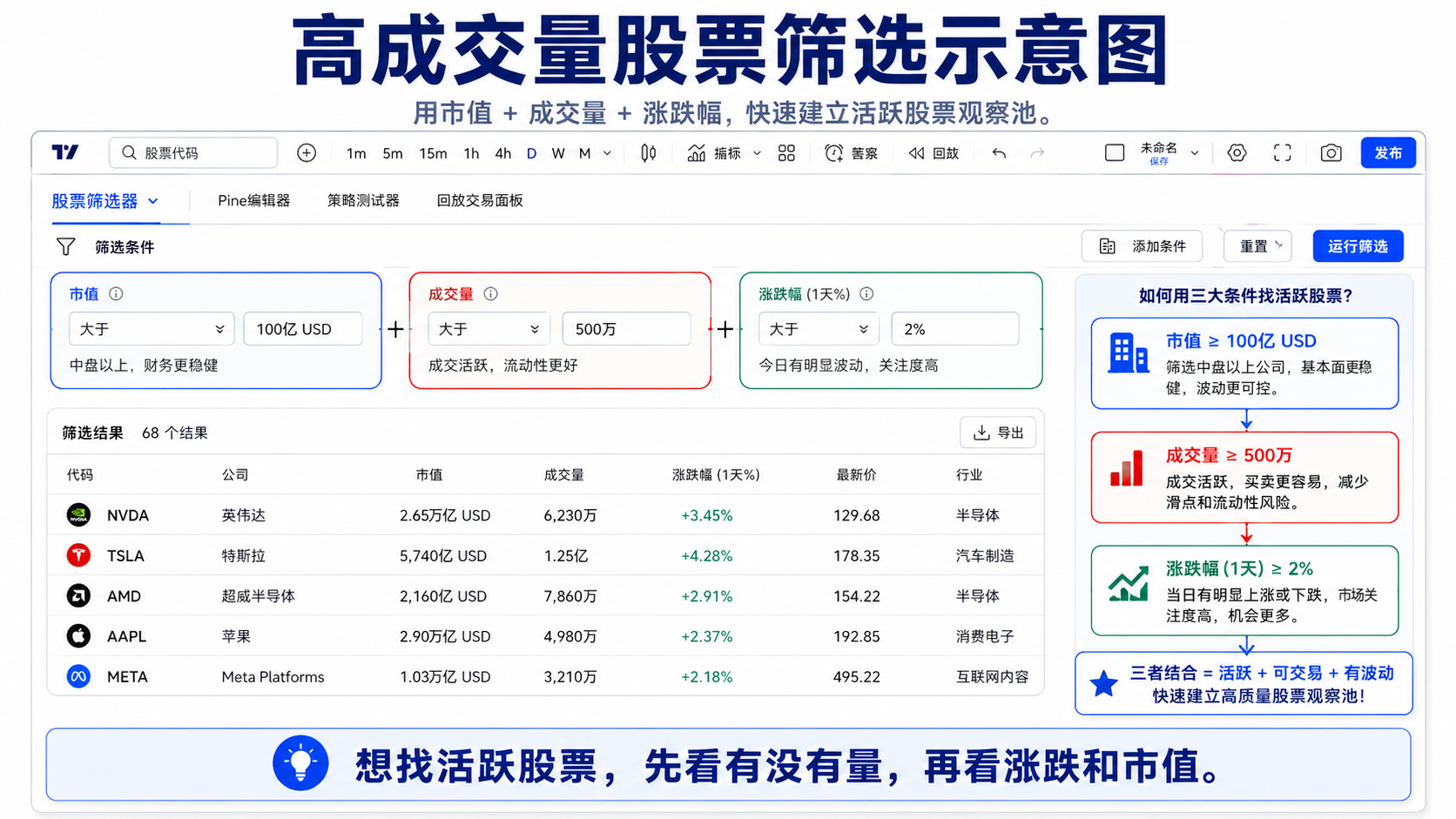Click the star icon in summary box

[1104, 684]
